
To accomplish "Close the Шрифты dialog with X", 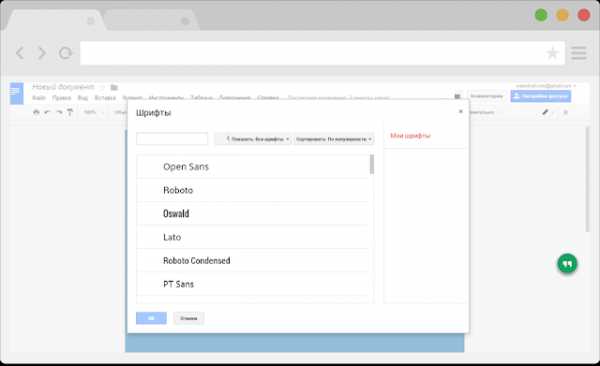I will tap(461, 111).
